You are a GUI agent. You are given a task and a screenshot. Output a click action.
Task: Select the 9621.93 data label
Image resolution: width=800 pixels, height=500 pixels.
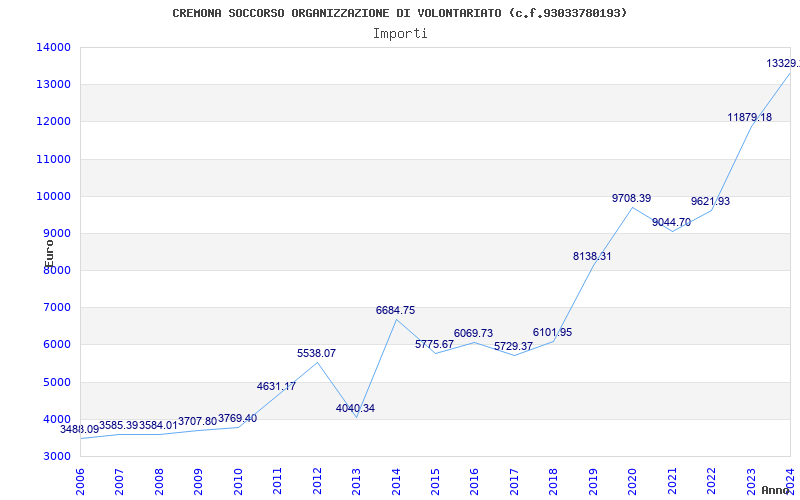(x=710, y=201)
